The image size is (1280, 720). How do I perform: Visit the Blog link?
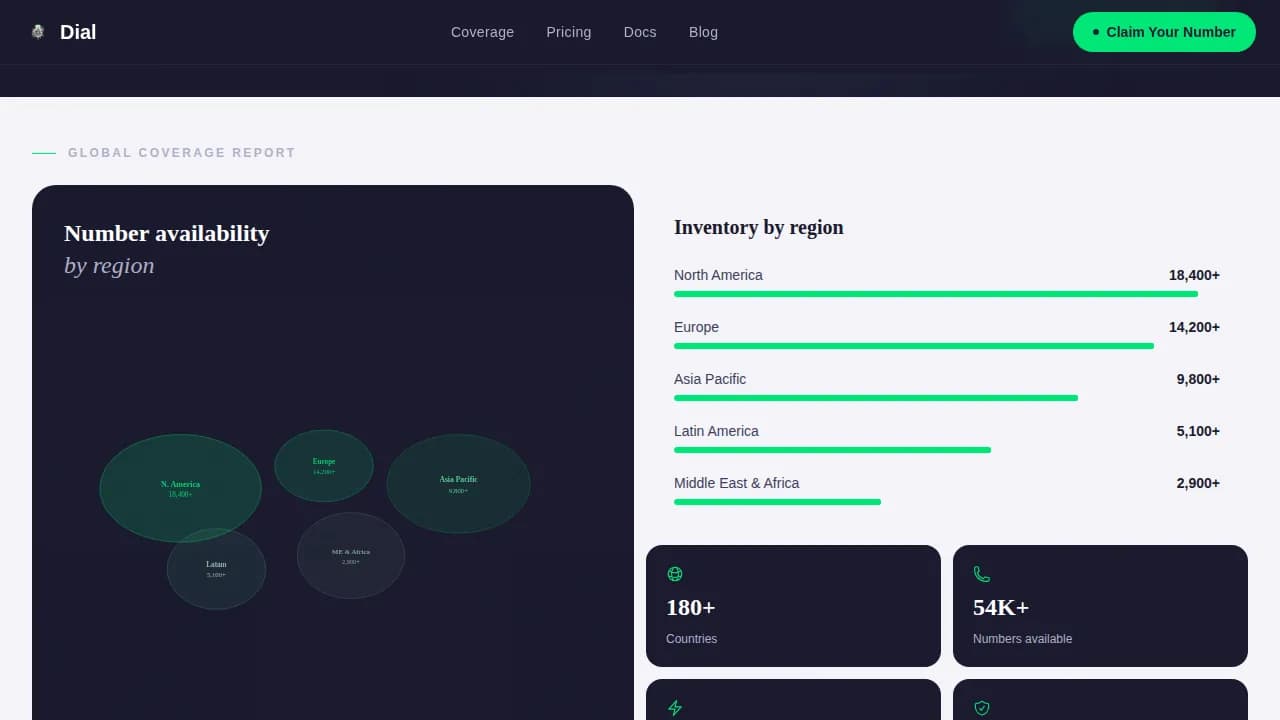point(703,32)
